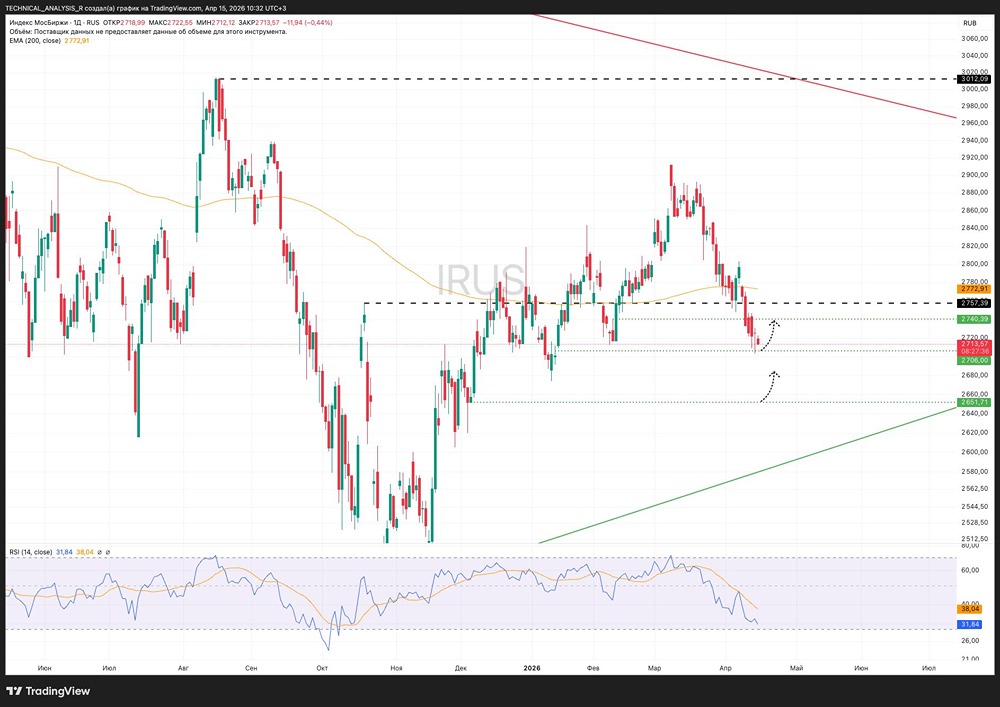This screenshot has width=1000, height=707.
Task: Click the Фев label on the time axis
Action: 593,668
